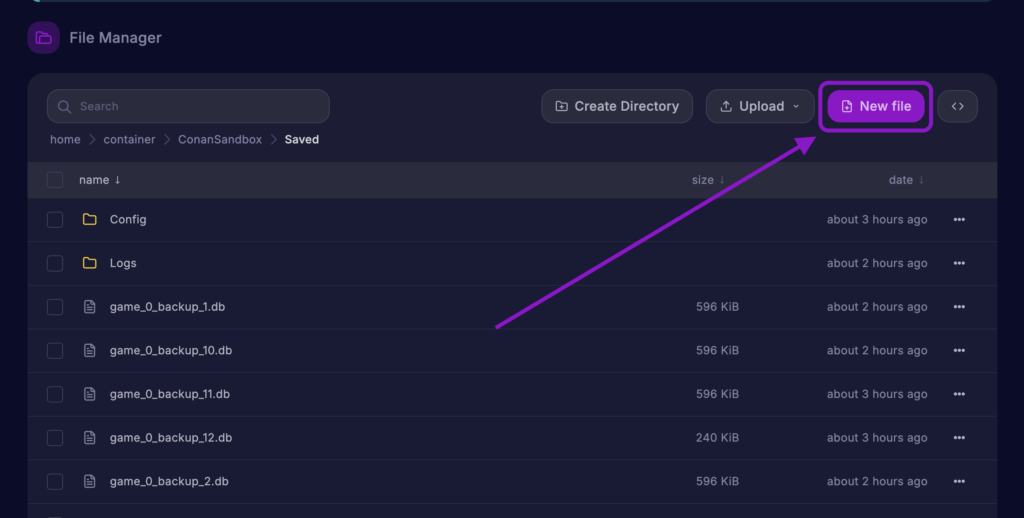The image size is (1024, 518).
Task: Open three-dot menu for game_0_backup_10.db
Action: pyautogui.click(x=959, y=351)
